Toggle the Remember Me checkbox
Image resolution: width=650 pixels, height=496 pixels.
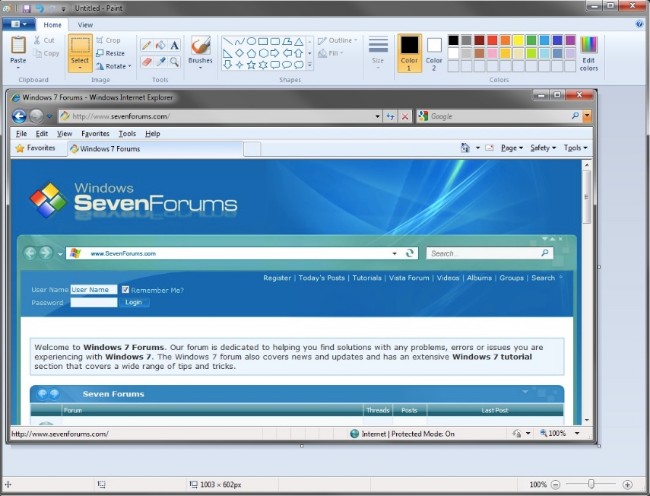coord(125,290)
